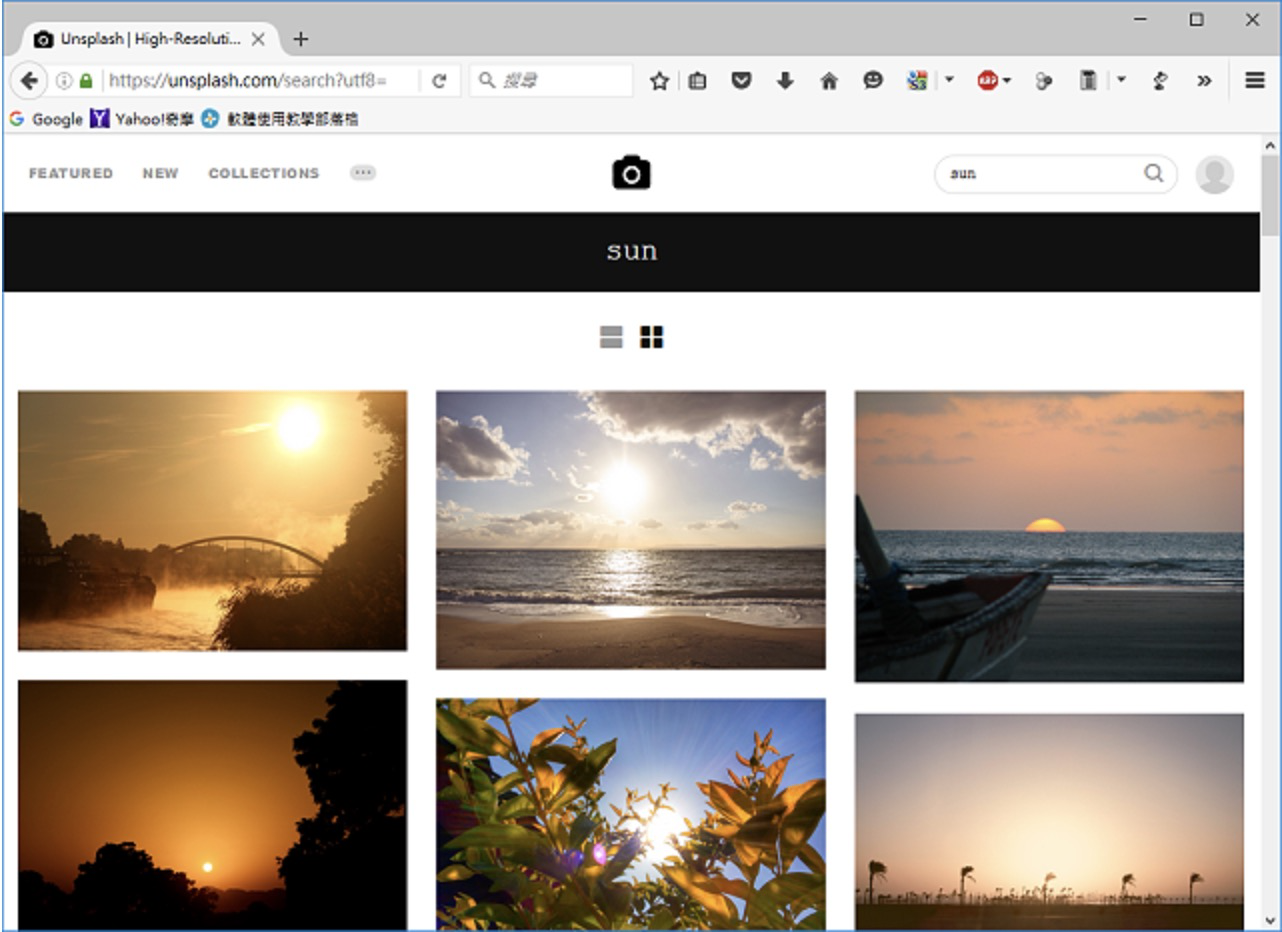The width and height of the screenshot is (1282, 932).
Task: Select the Unsplash High-Resolution tab
Action: (150, 39)
